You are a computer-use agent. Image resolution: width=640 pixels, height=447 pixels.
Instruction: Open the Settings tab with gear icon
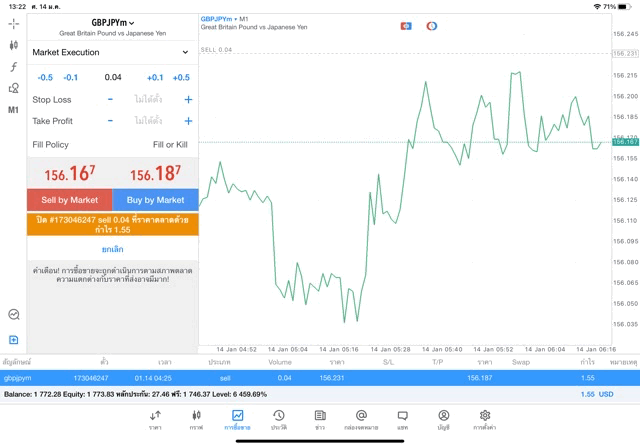tap(484, 420)
